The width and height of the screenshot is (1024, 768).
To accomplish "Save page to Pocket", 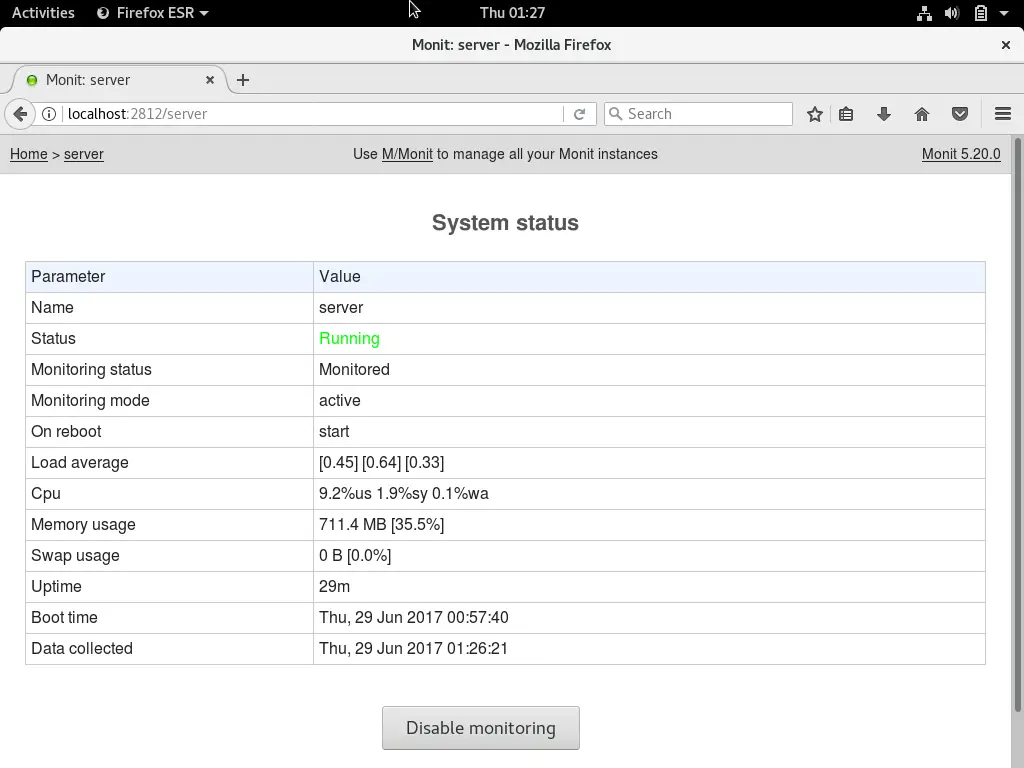I will point(960,113).
